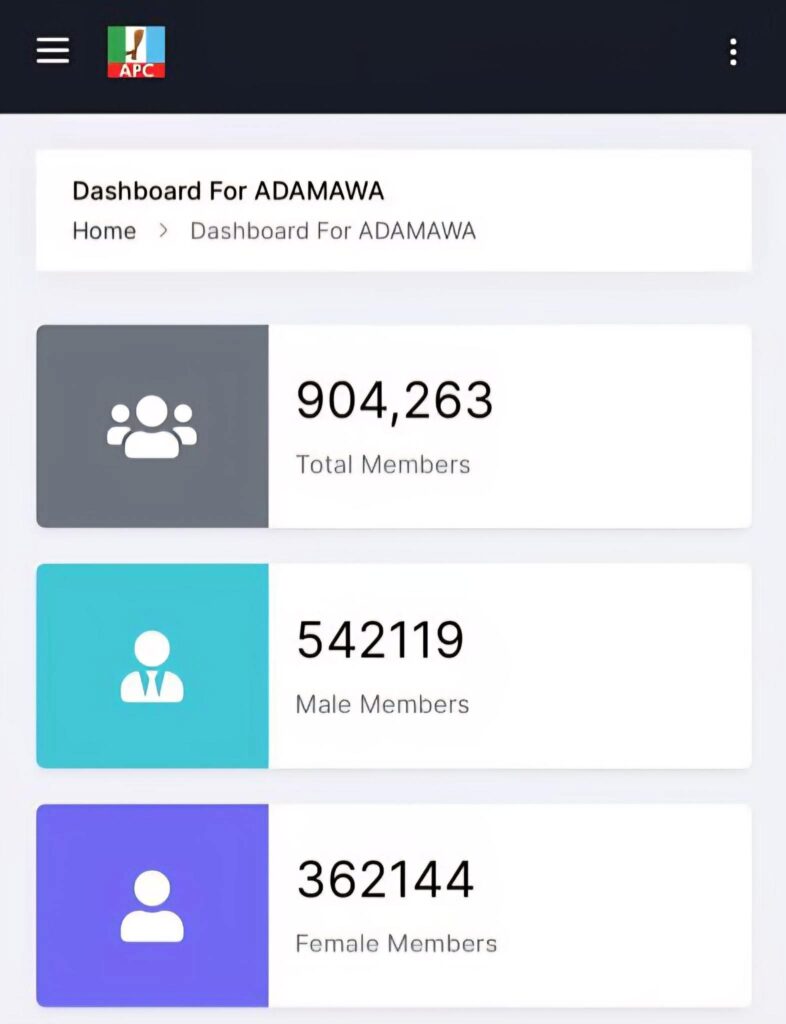
Task: Click the 904,263 total count
Action: tap(394, 401)
